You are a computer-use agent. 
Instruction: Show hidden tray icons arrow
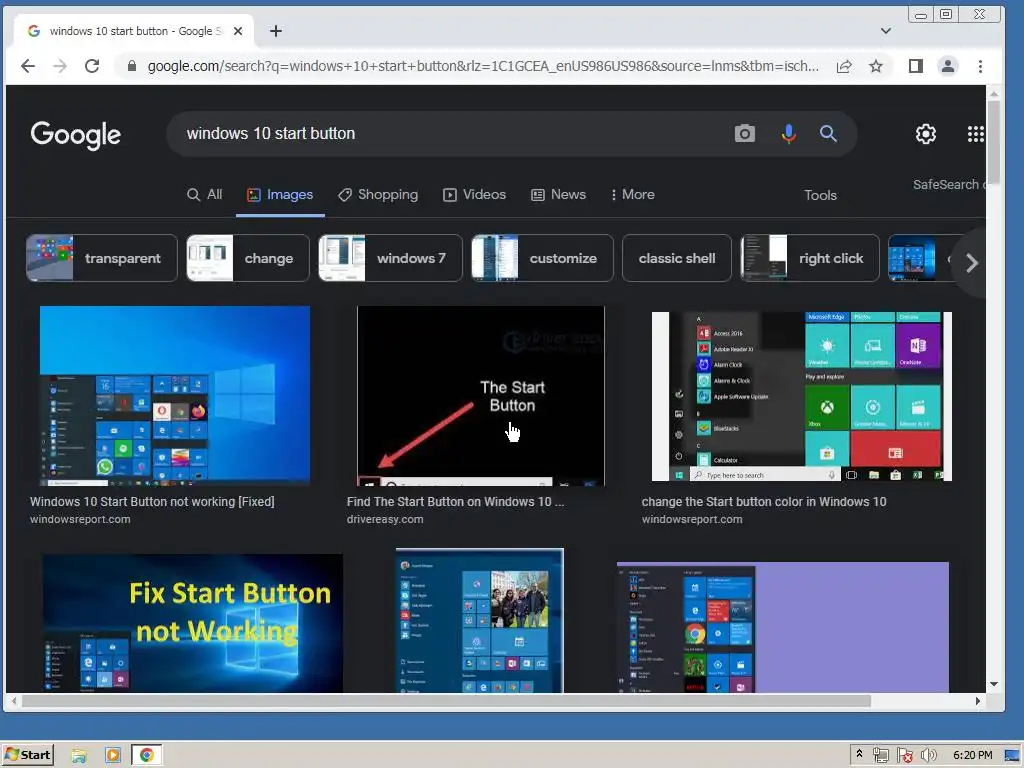point(859,754)
